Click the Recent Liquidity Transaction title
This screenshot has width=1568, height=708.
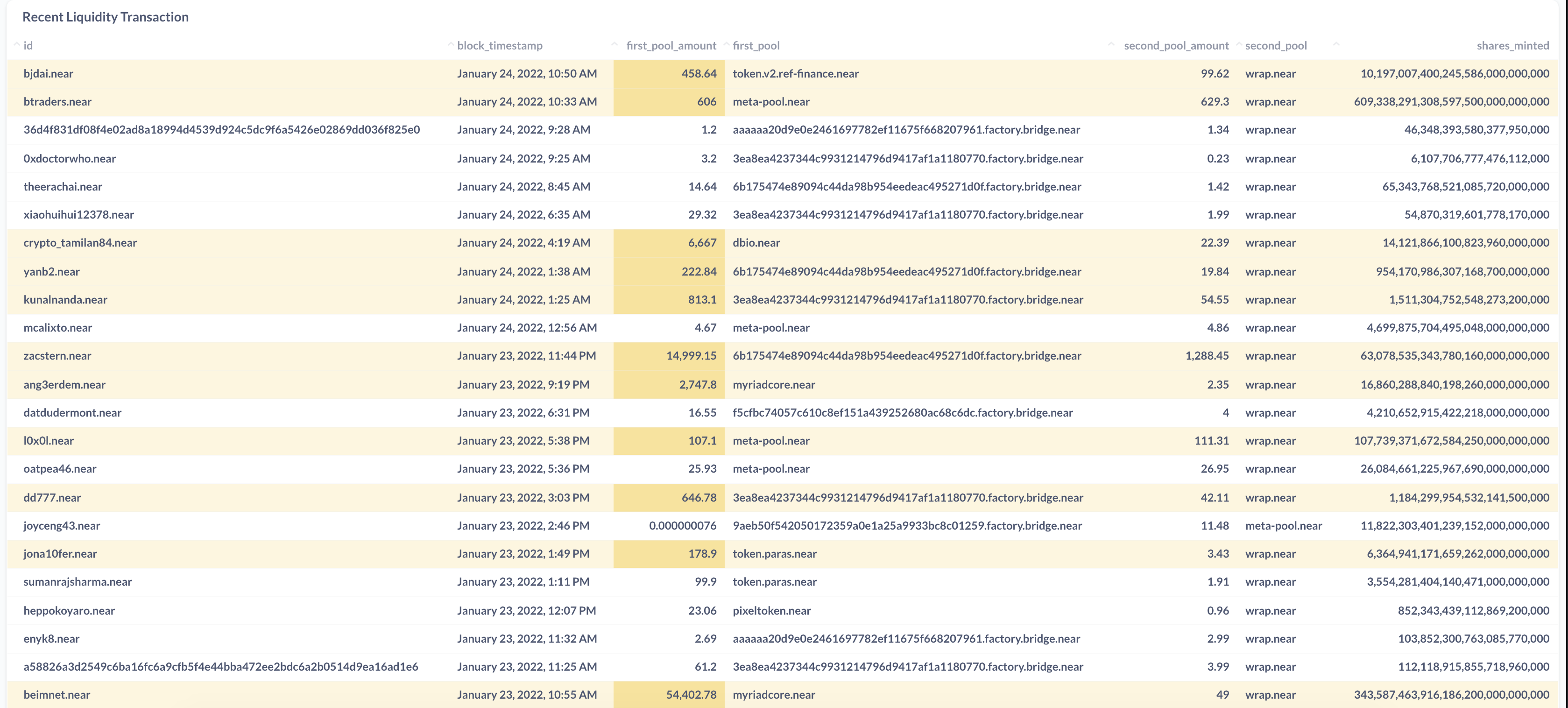pos(106,17)
